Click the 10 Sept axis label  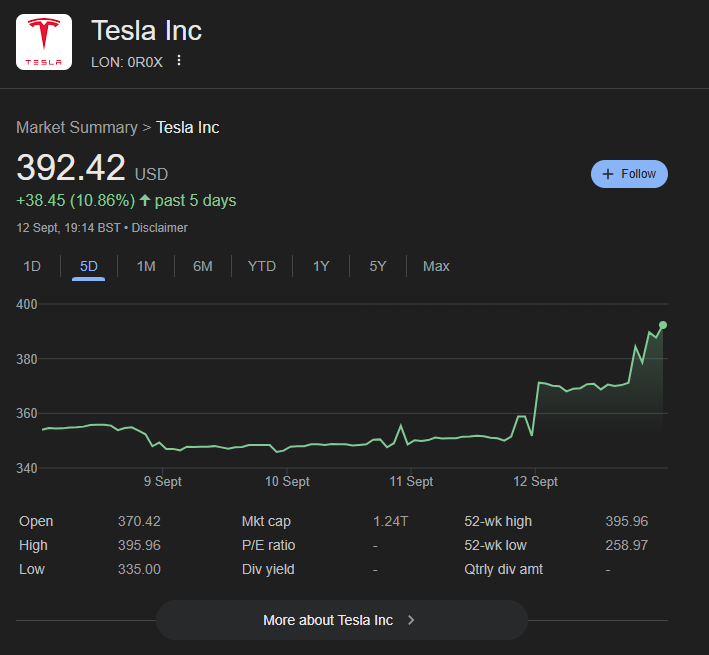tap(287, 481)
